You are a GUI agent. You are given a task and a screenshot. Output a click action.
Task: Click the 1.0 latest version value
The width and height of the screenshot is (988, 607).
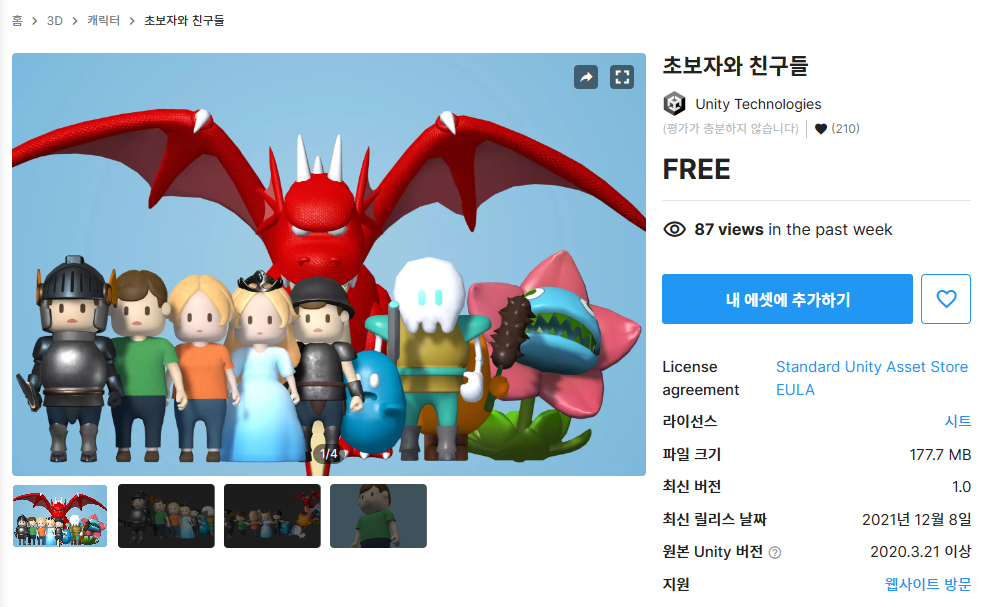click(961, 487)
